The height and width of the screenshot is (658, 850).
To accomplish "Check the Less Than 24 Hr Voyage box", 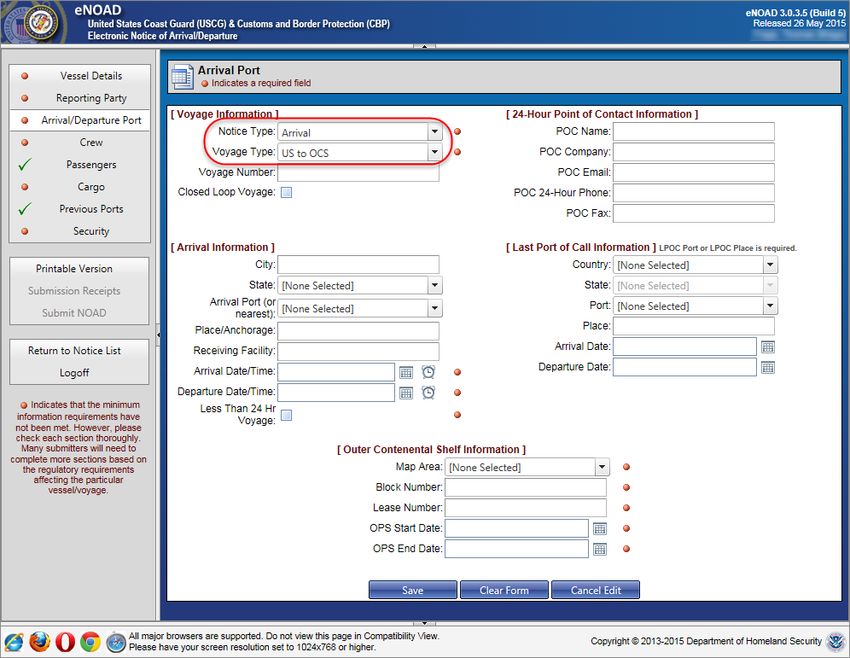I will (x=286, y=415).
